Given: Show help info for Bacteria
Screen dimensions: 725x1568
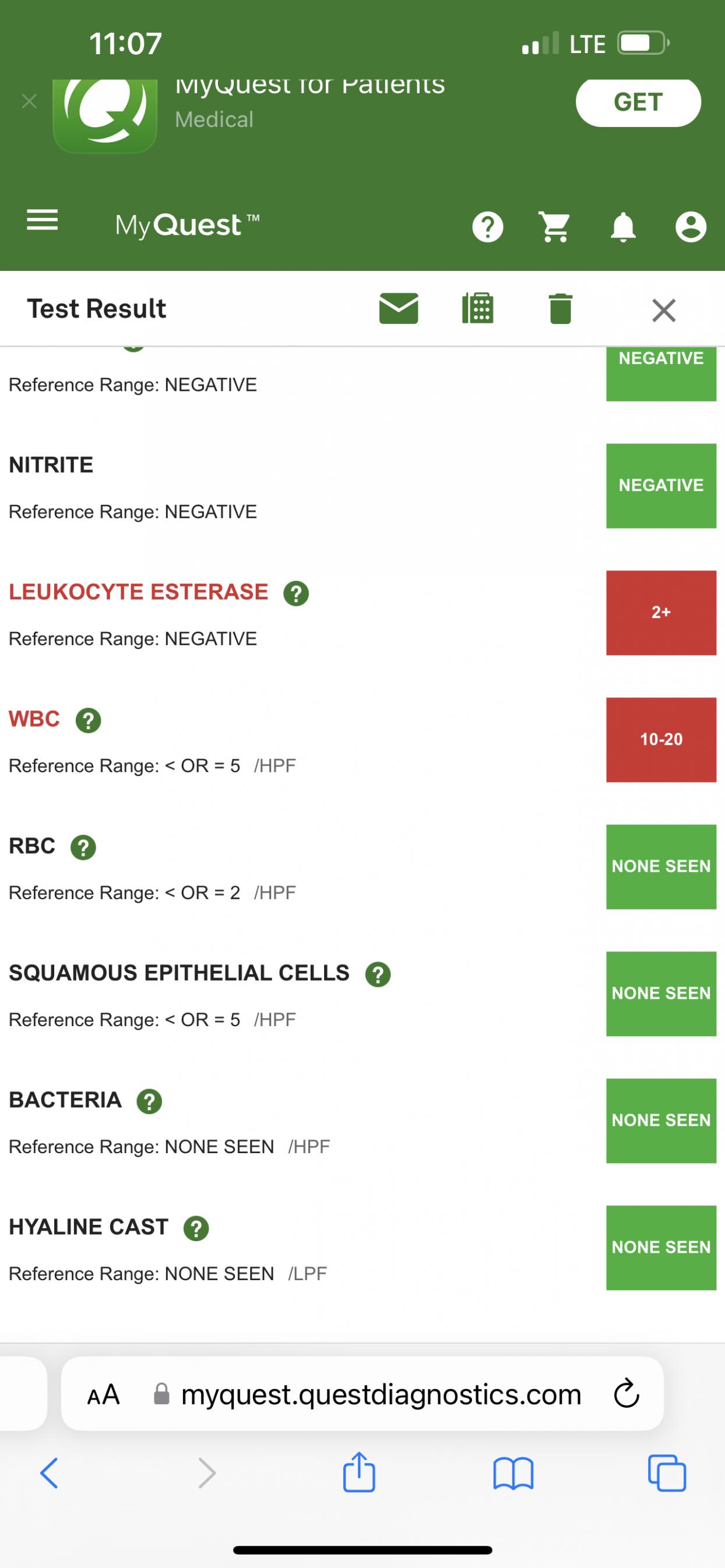Looking at the screenshot, I should [x=149, y=1102].
